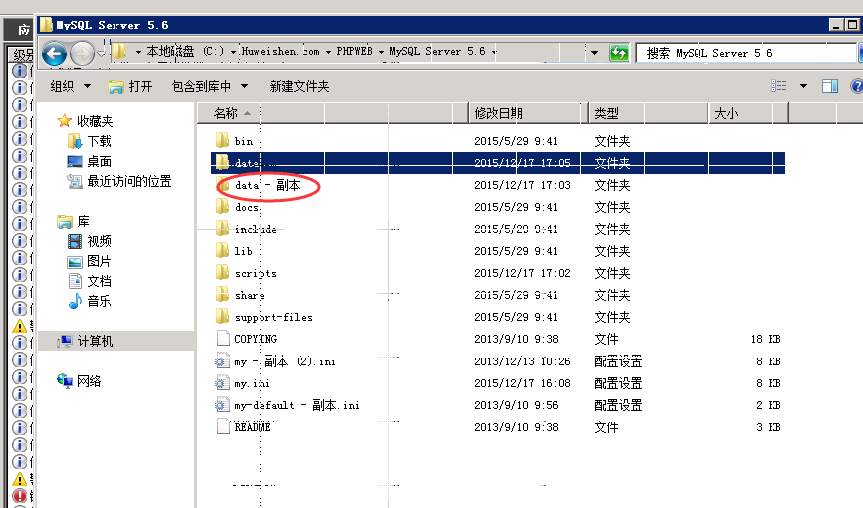
Task: Create a folder with 新建文件夹
Action: tap(299, 86)
